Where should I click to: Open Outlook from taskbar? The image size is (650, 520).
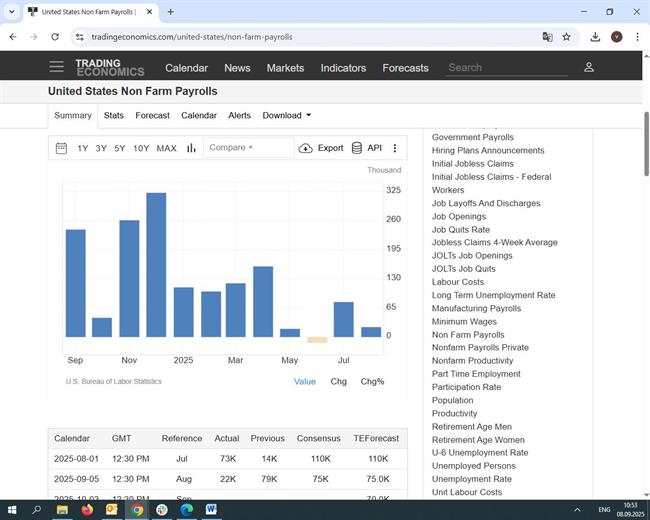(x=112, y=509)
